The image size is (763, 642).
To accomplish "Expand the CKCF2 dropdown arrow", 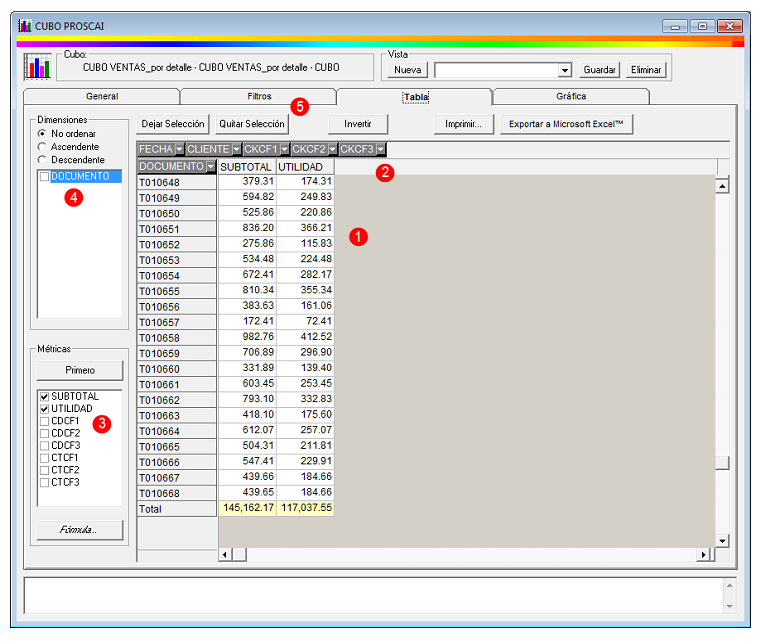I will click(x=332, y=149).
